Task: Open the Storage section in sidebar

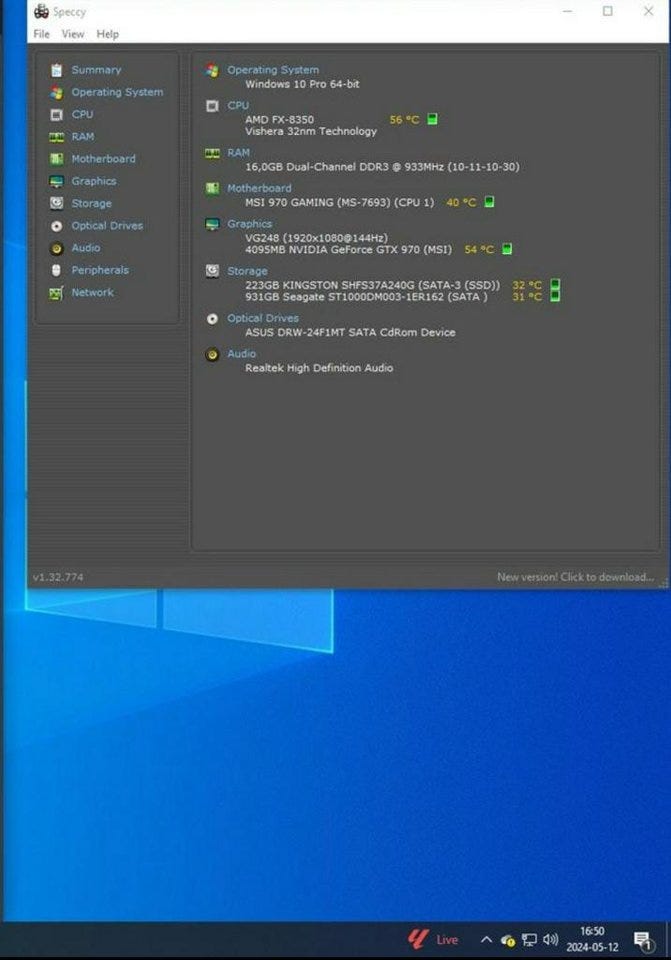Action: pos(91,203)
